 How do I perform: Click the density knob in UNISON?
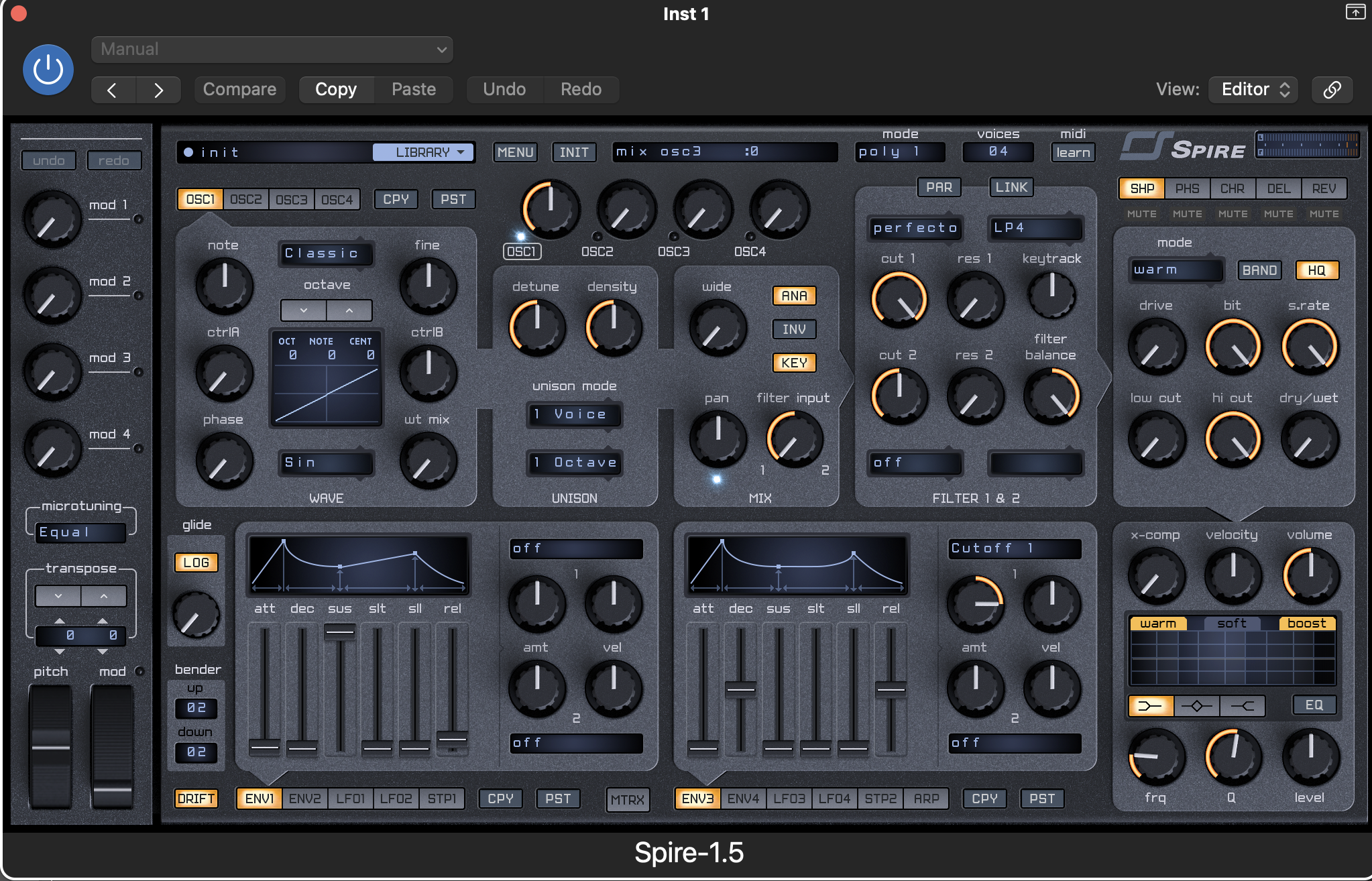614,327
